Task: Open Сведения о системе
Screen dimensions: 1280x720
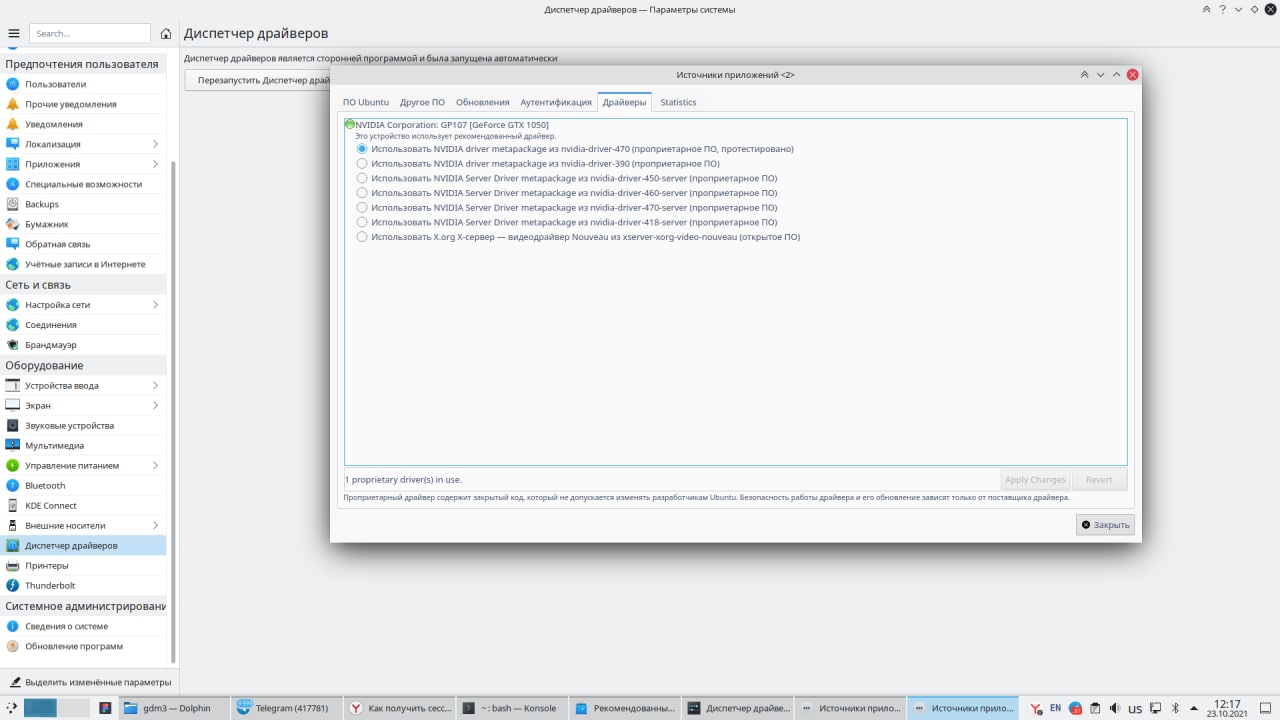Action: [x=84, y=626]
